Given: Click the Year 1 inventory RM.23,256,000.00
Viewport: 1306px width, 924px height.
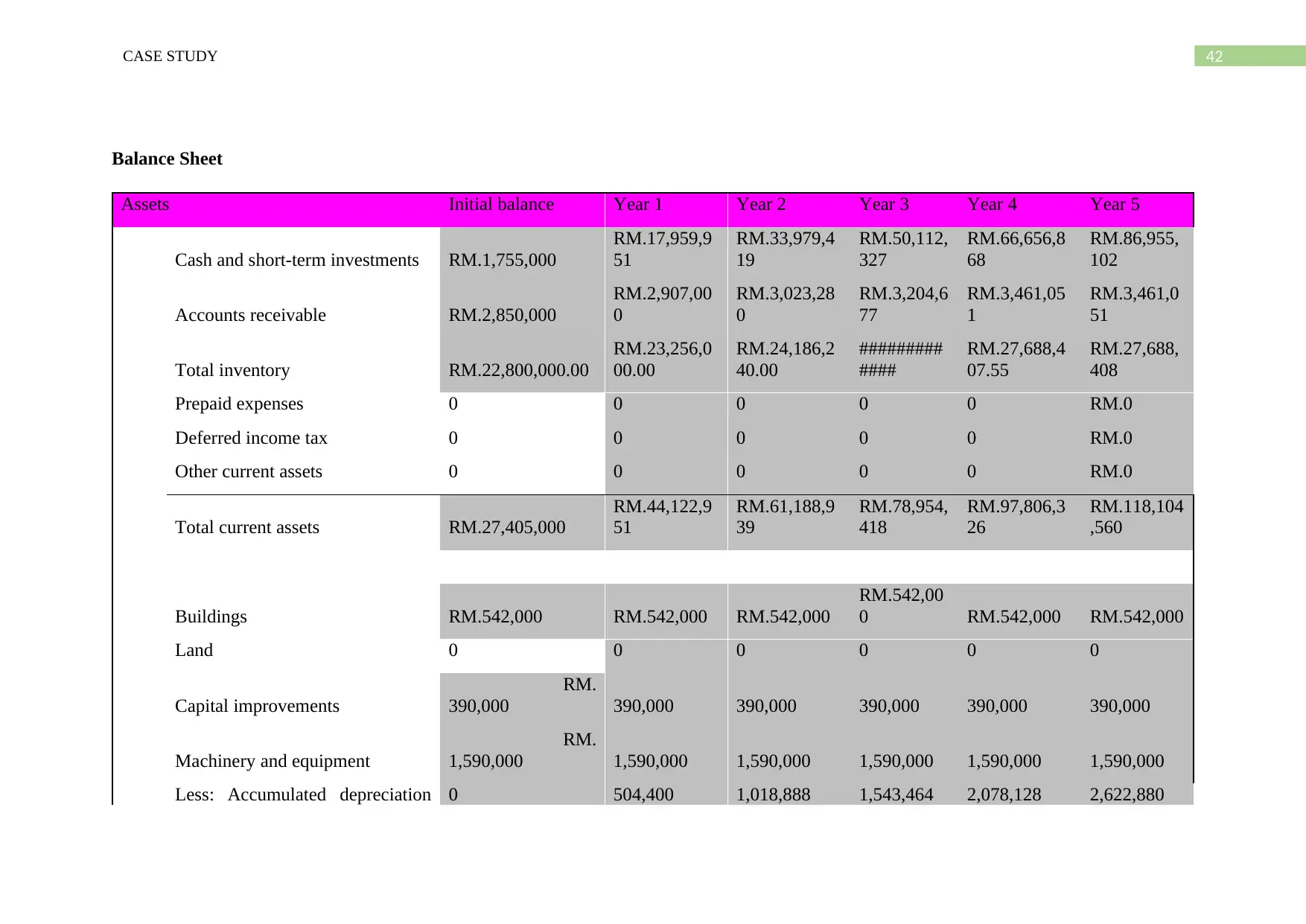Looking at the screenshot, I should (663, 359).
